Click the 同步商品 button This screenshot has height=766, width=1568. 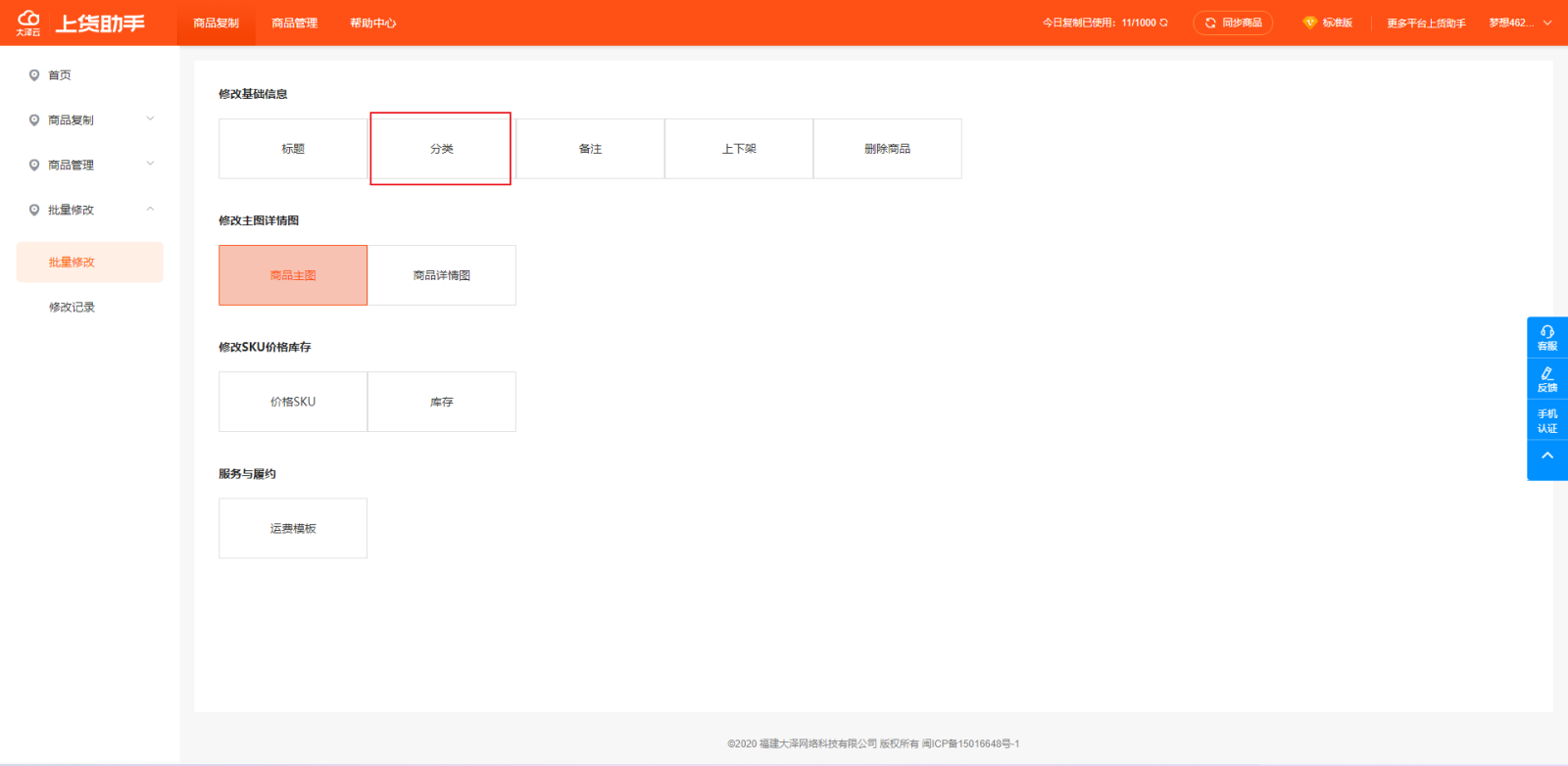point(1233,23)
